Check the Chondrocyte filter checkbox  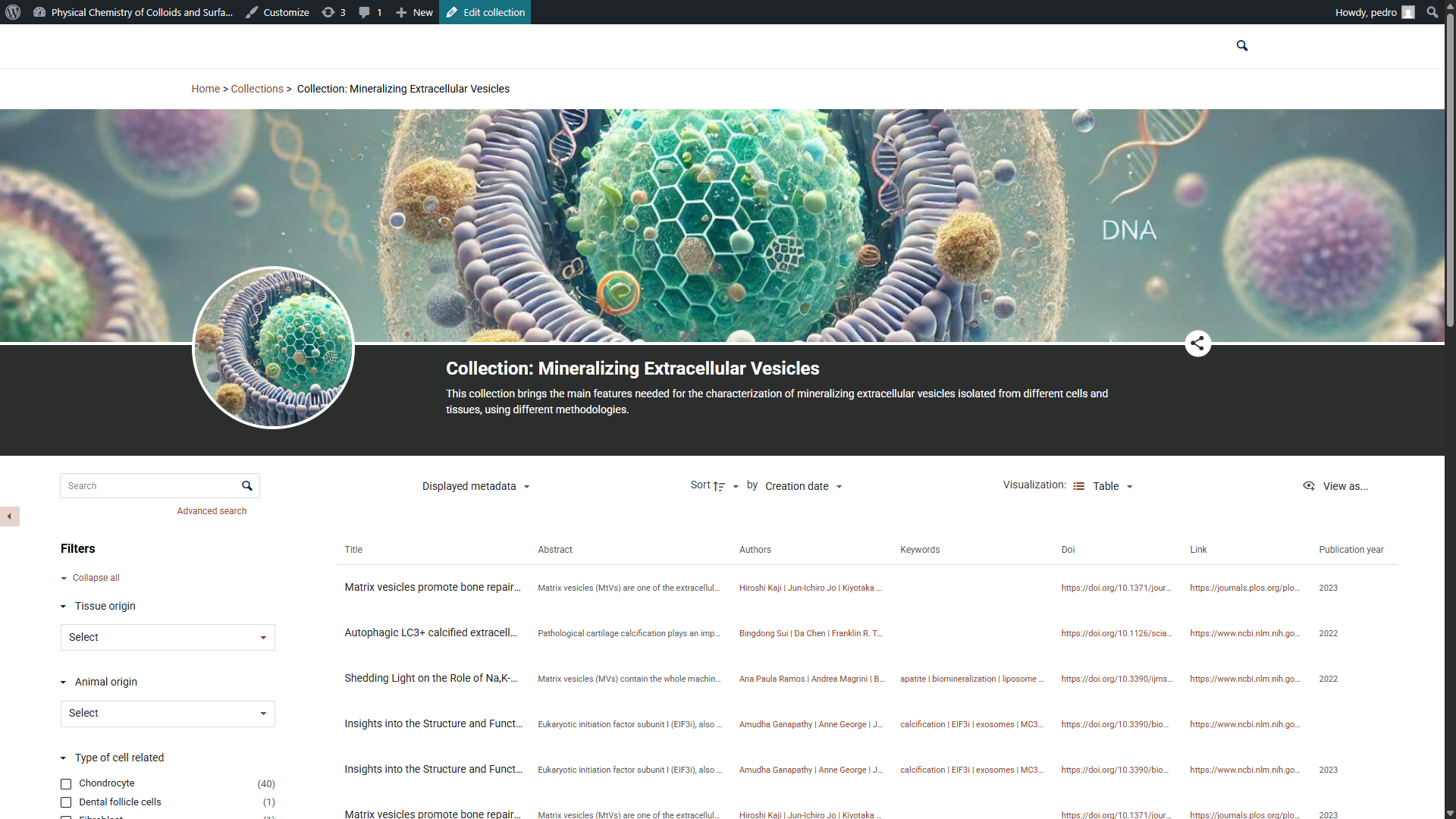coord(66,784)
